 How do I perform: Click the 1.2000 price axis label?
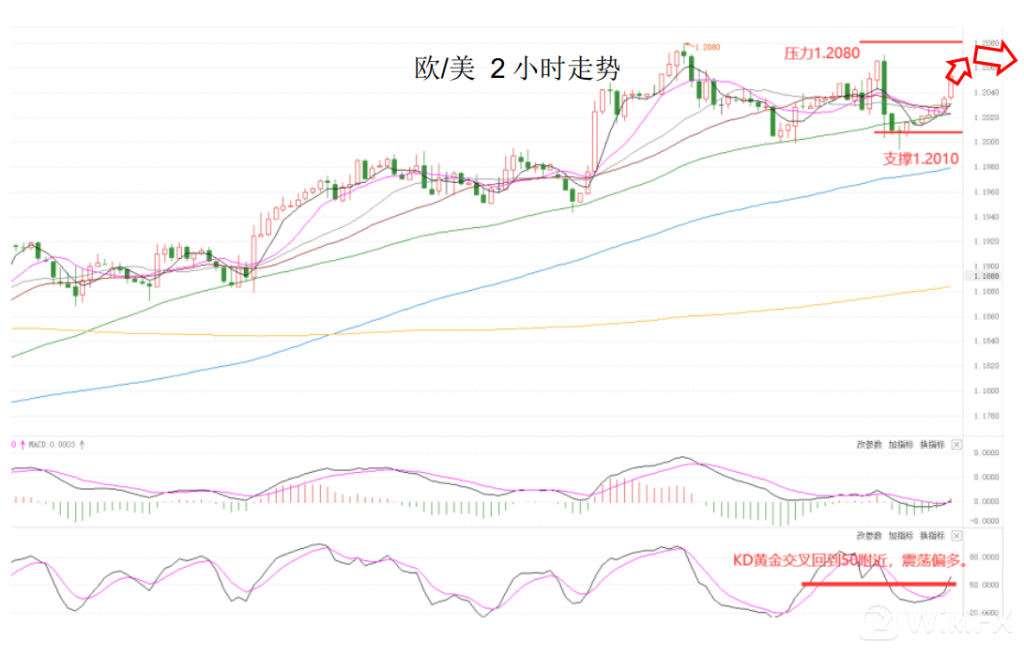coord(986,142)
